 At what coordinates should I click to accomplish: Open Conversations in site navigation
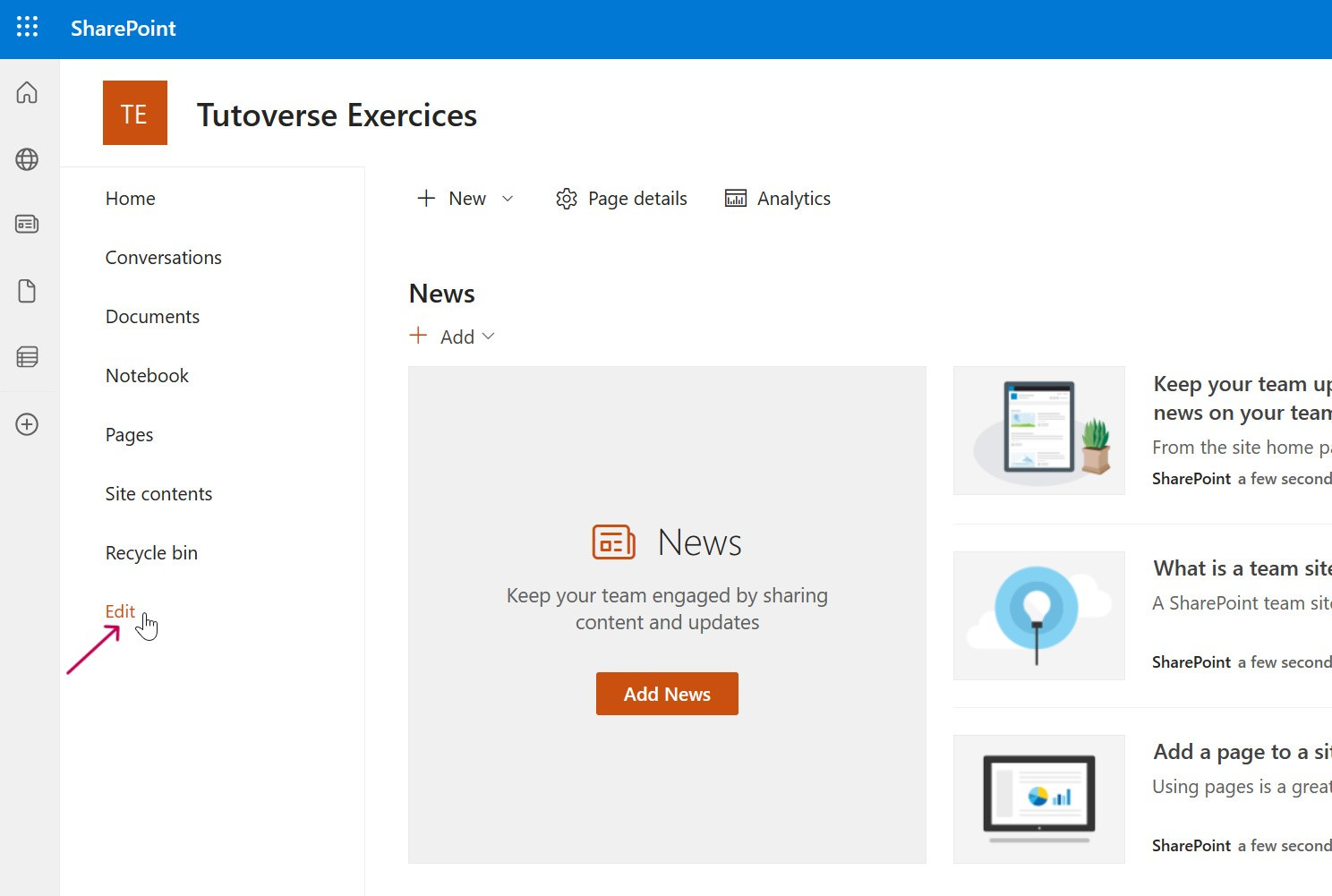tap(164, 258)
